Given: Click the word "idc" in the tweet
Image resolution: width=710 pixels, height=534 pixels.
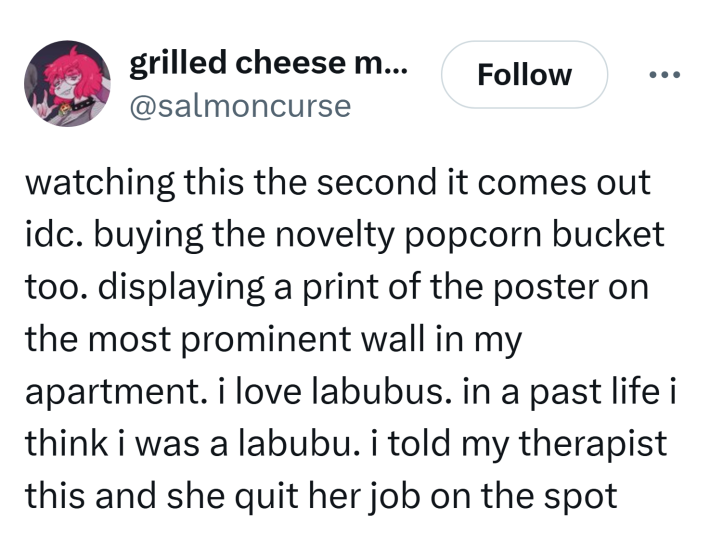Looking at the screenshot, I should coord(49,235).
